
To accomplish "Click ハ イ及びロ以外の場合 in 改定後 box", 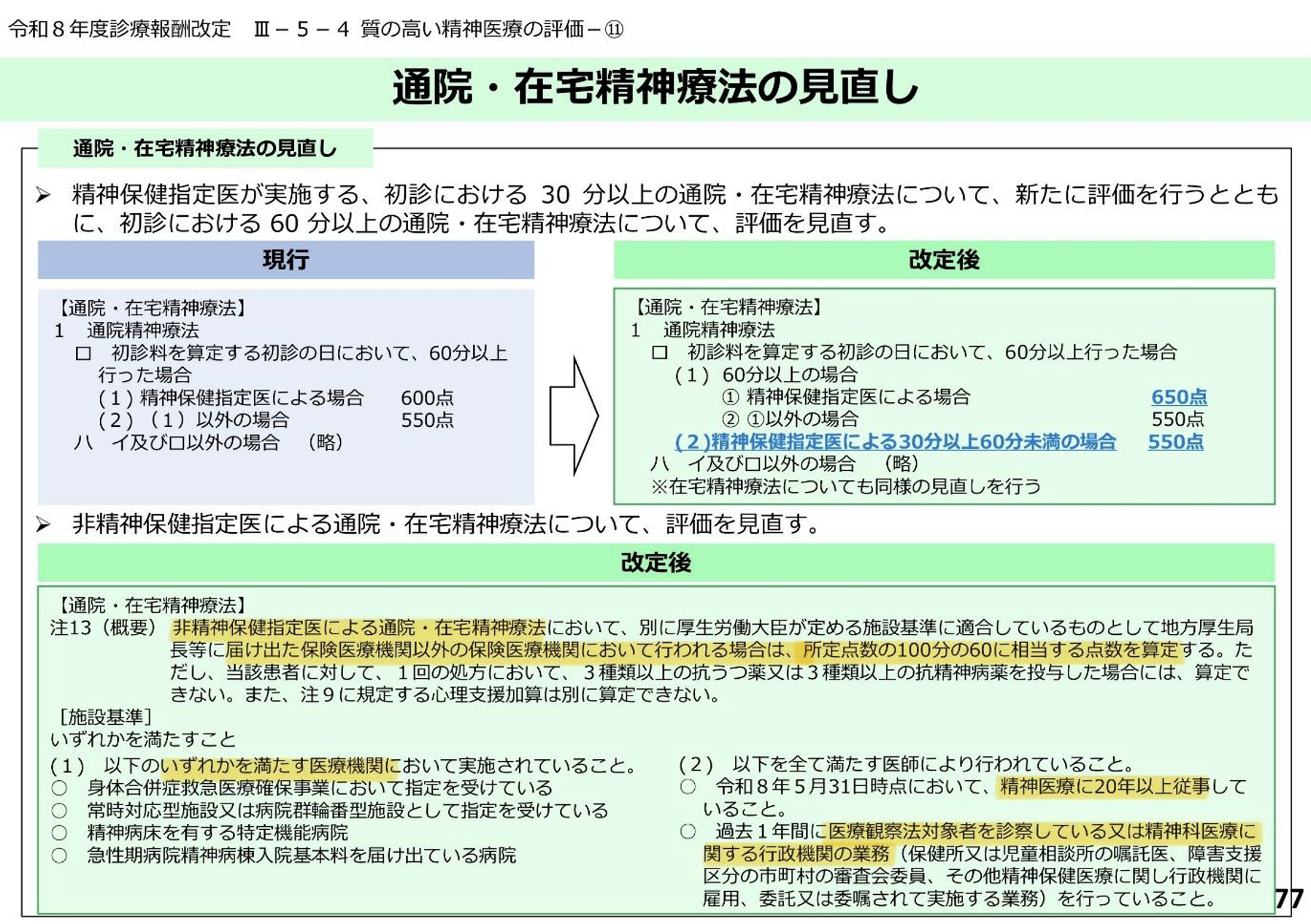I will tap(784, 464).
